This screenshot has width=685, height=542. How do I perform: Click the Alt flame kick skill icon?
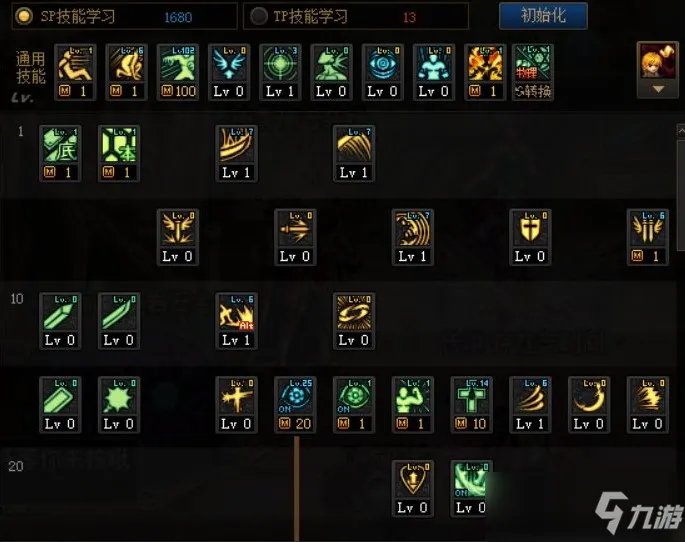pyautogui.click(x=236, y=321)
